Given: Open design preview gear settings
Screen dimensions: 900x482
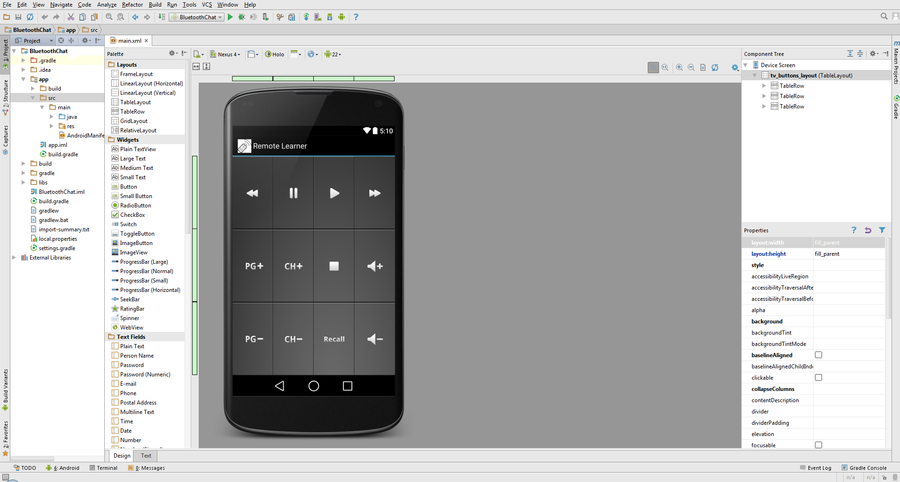Looking at the screenshot, I should point(735,68).
